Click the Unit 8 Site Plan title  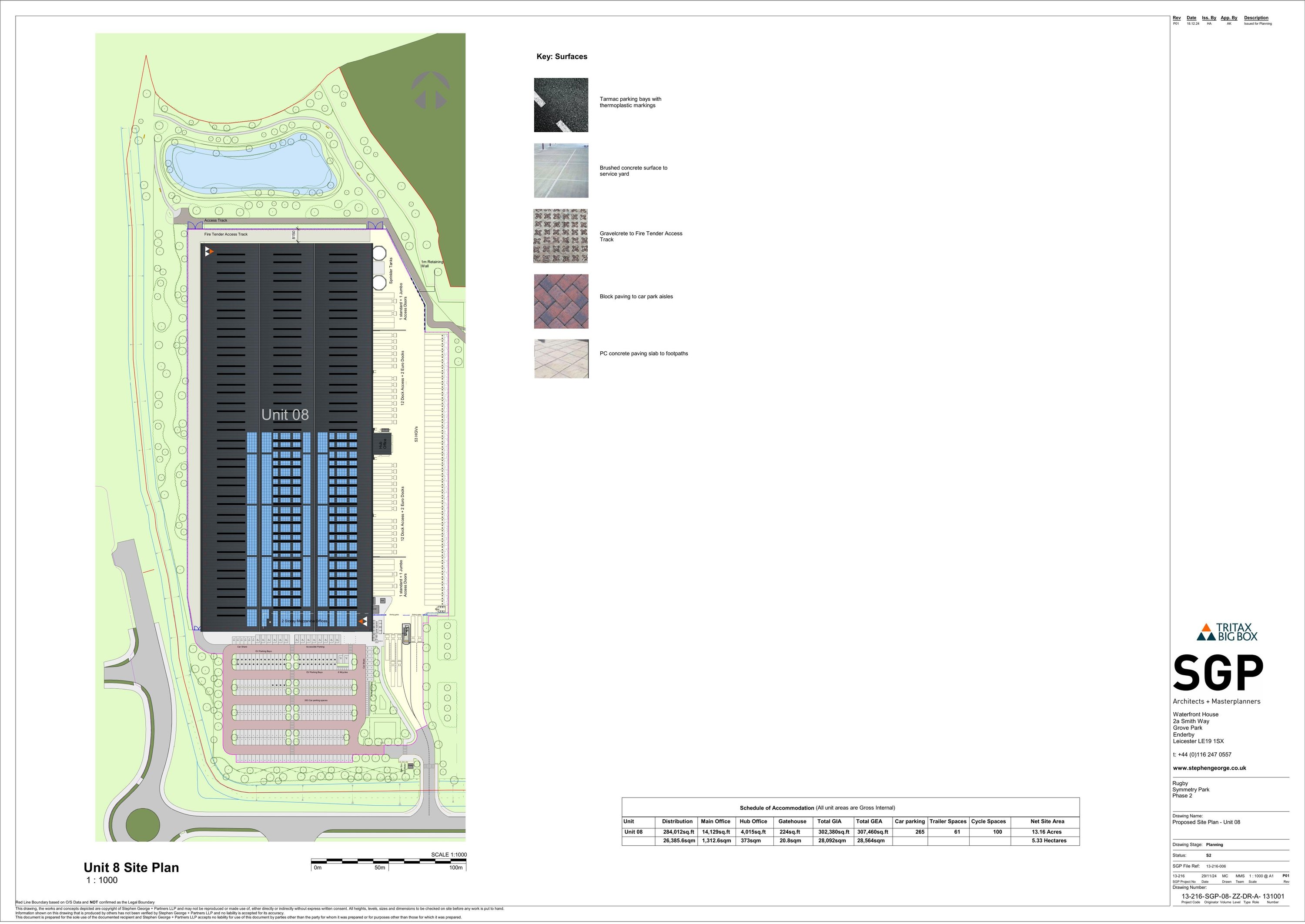point(131,867)
